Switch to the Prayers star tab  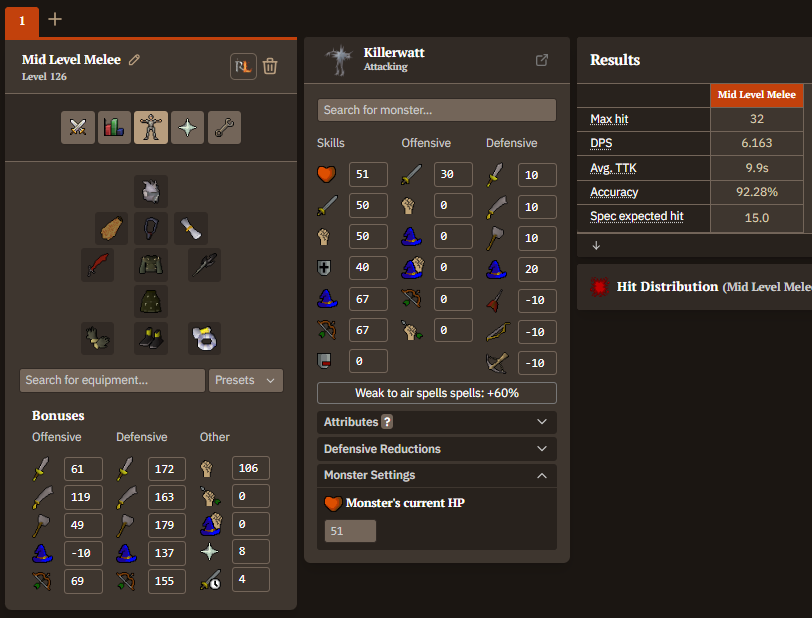click(x=187, y=127)
